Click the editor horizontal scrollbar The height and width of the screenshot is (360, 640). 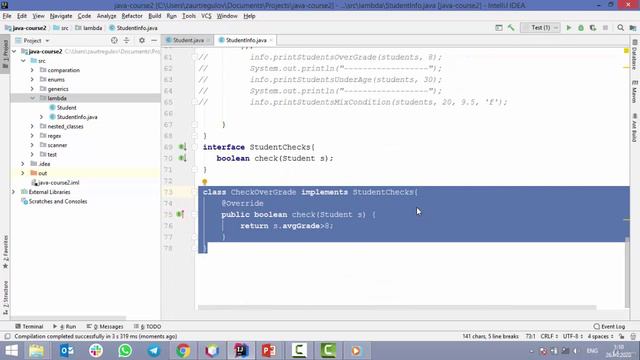pyautogui.click(x=397, y=307)
